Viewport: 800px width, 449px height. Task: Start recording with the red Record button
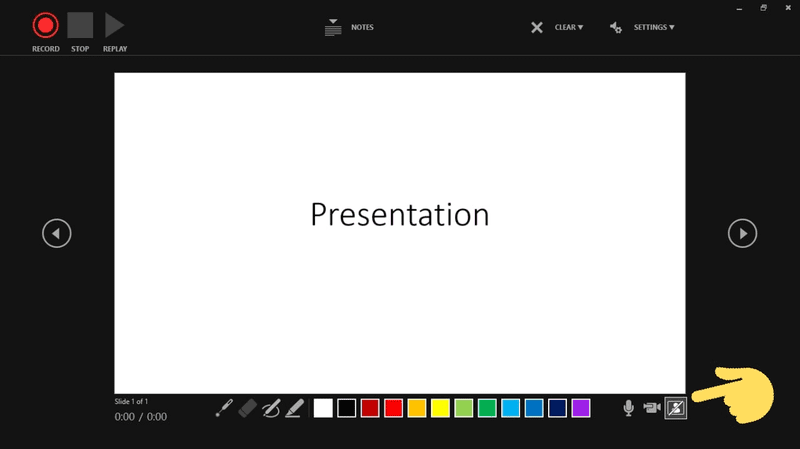(45, 25)
